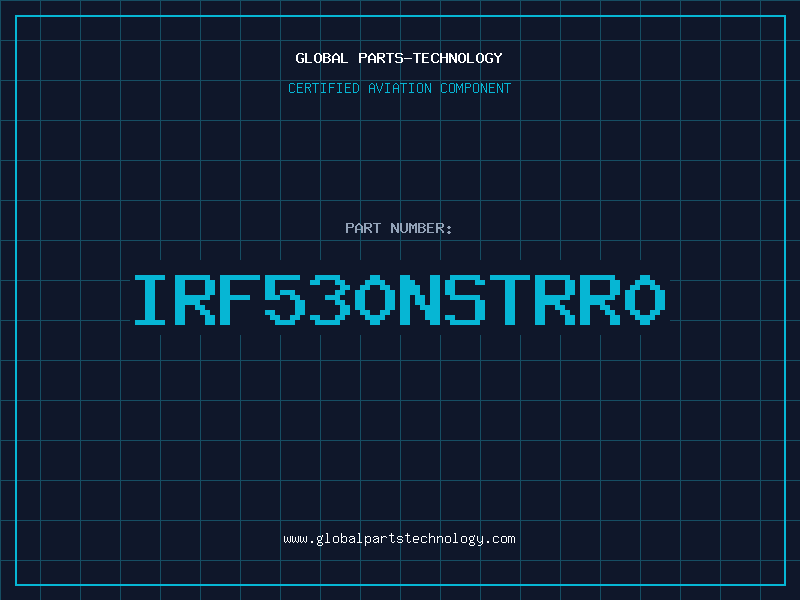Open the www.globalpartstechnology.com link
The image size is (800, 600).
point(399,539)
